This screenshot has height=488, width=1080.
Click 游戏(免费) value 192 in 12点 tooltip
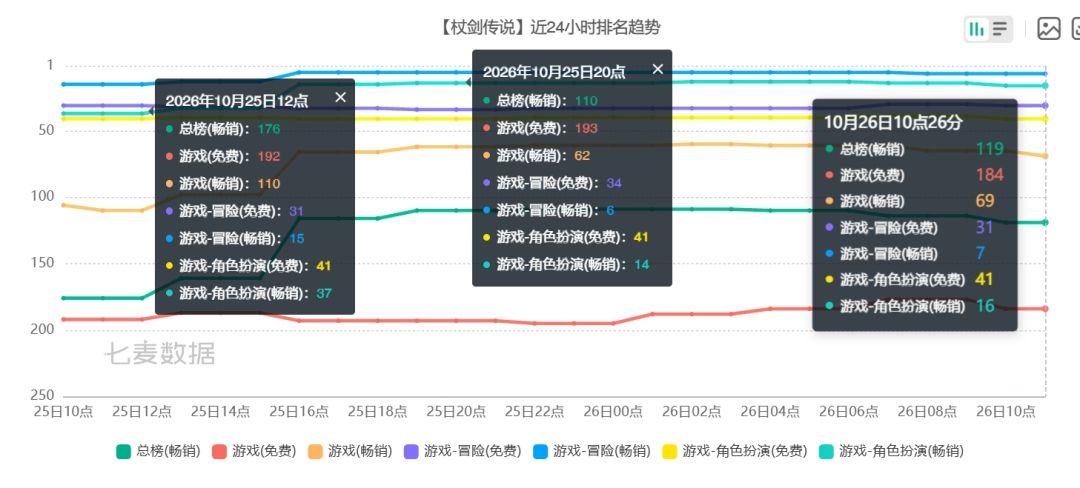[x=269, y=156]
